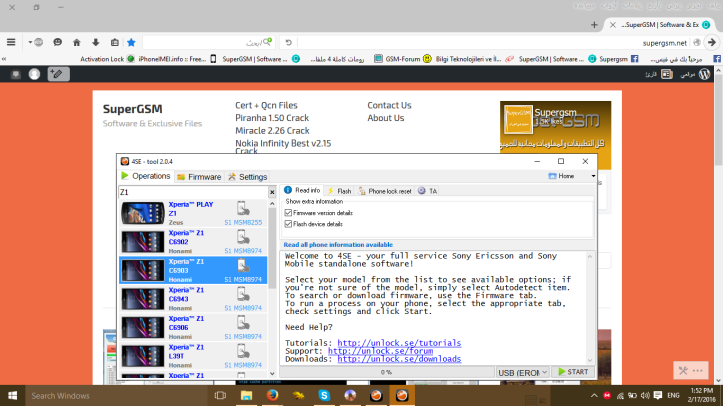
Task: Expand the Home dropdown arrow in 4SE tool
Action: 593,176
